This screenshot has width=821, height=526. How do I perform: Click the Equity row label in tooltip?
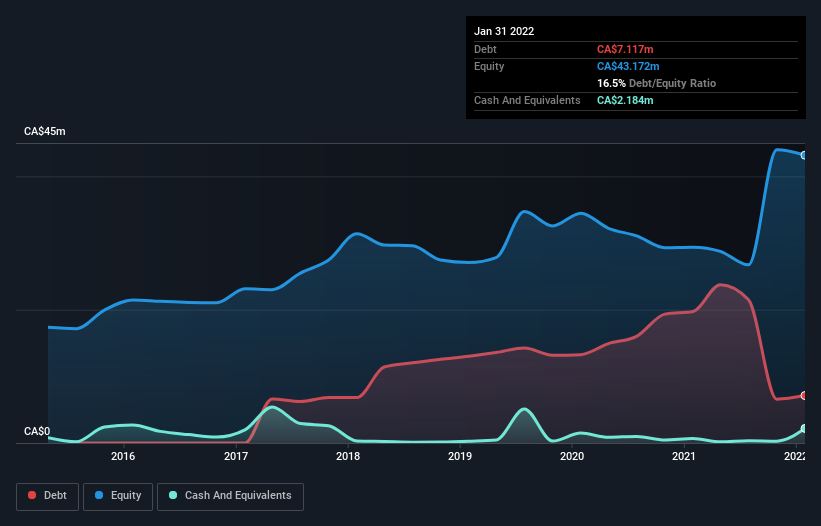(489, 66)
